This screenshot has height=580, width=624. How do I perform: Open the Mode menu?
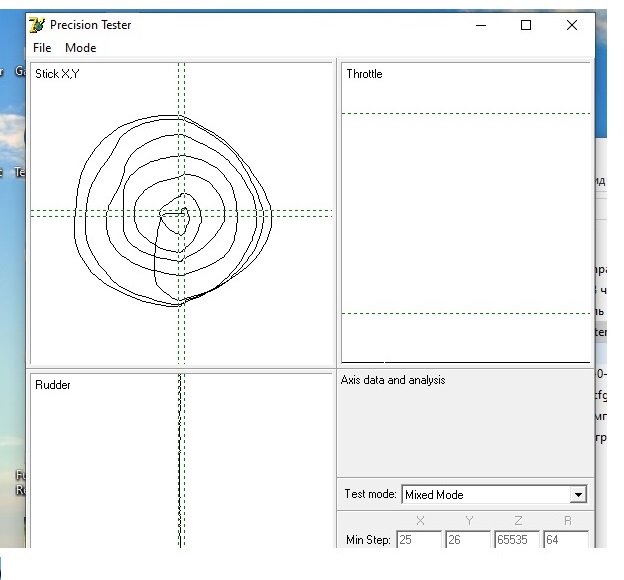(80, 48)
